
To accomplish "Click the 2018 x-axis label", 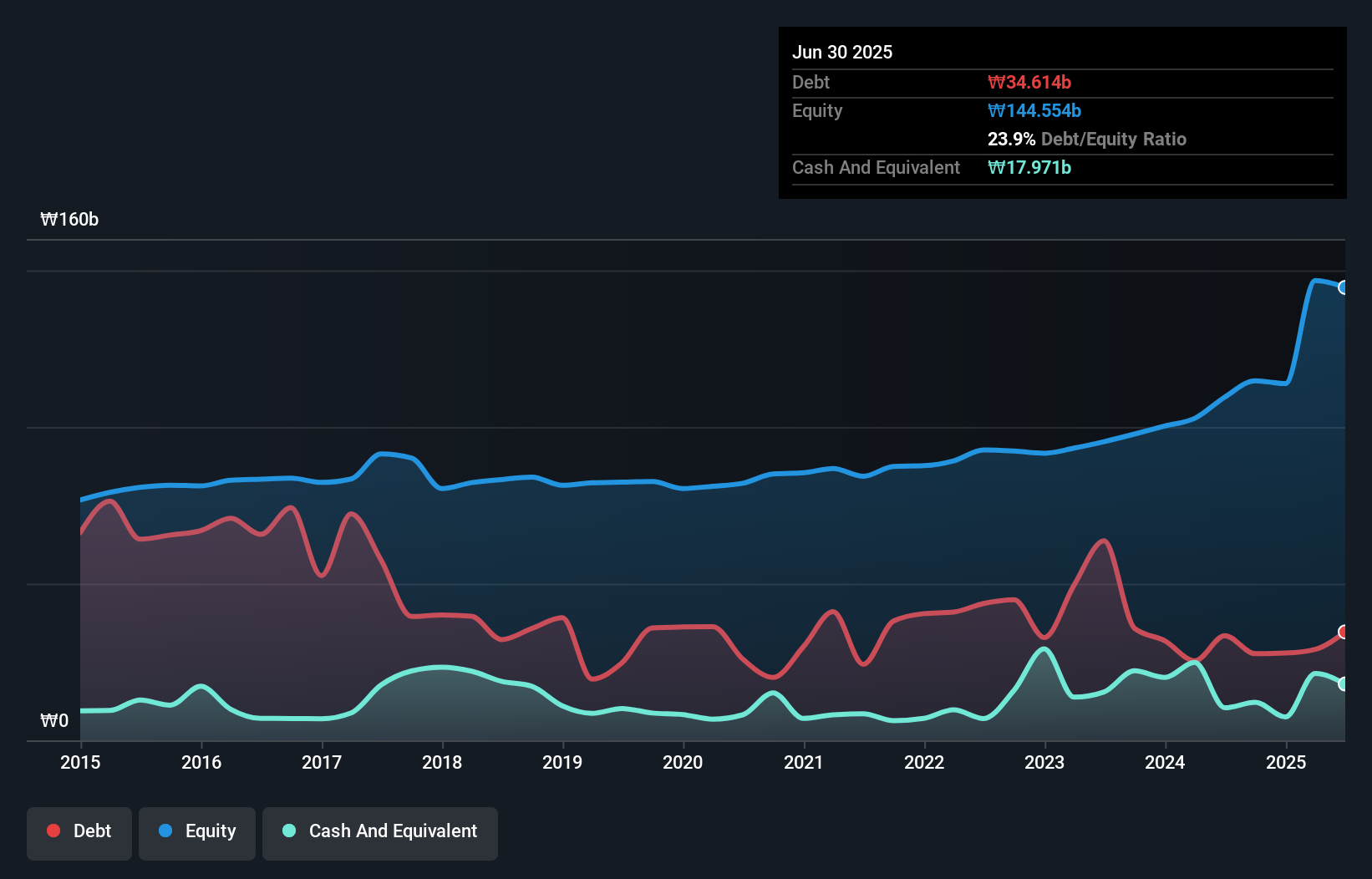I will pos(442,762).
